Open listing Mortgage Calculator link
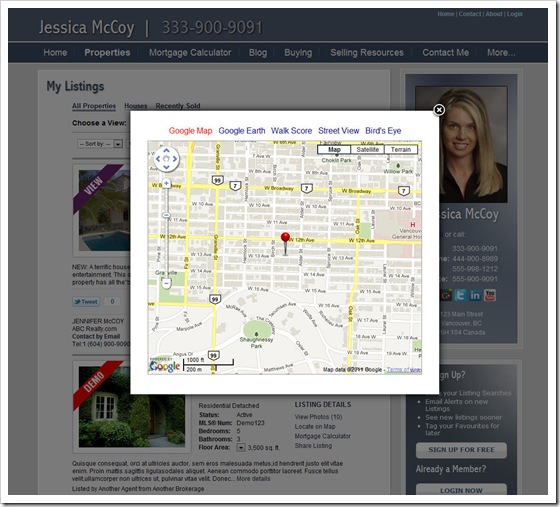 (322, 436)
